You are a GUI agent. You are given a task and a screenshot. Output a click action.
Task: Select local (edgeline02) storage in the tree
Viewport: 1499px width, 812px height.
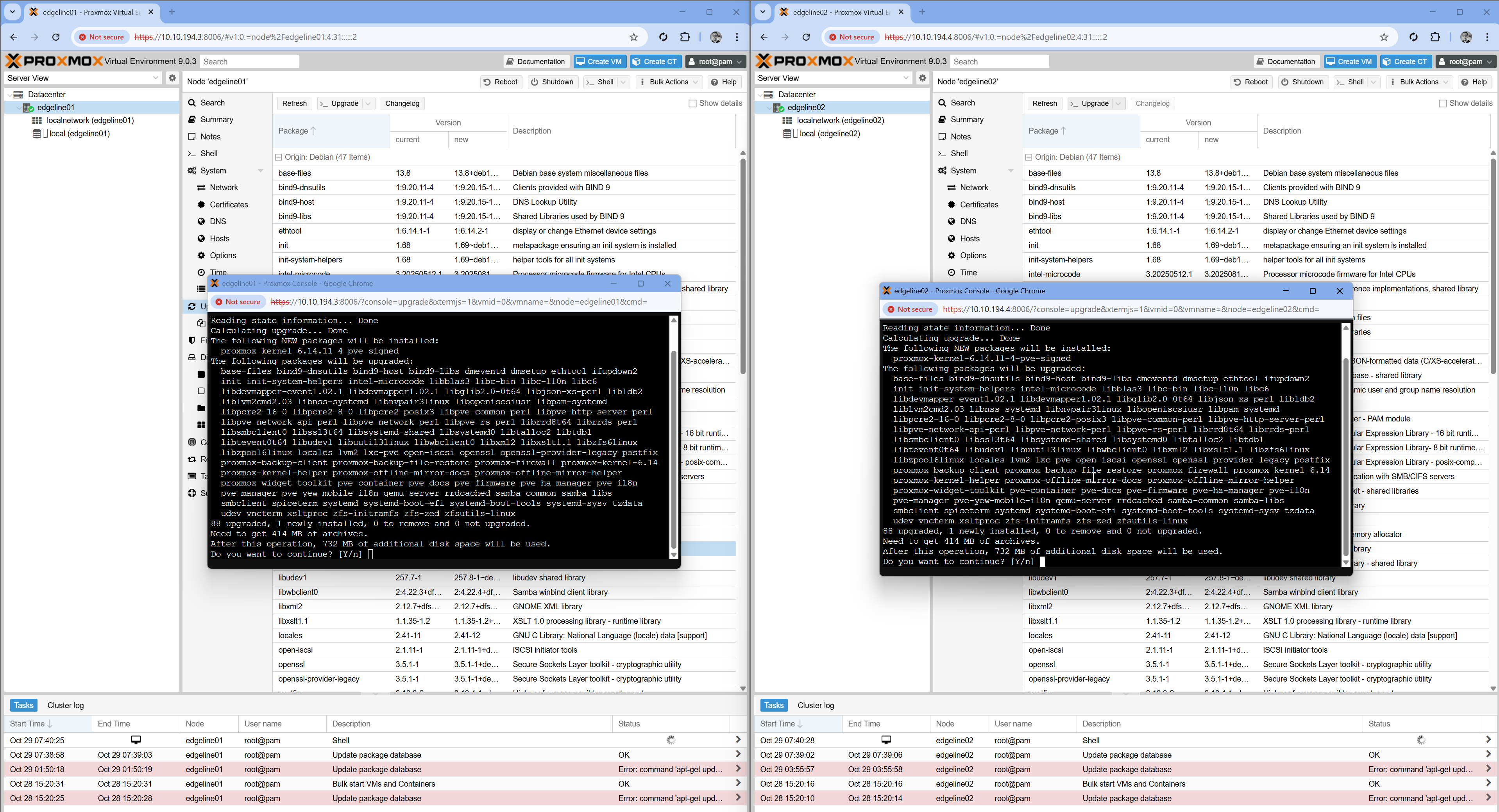(829, 133)
